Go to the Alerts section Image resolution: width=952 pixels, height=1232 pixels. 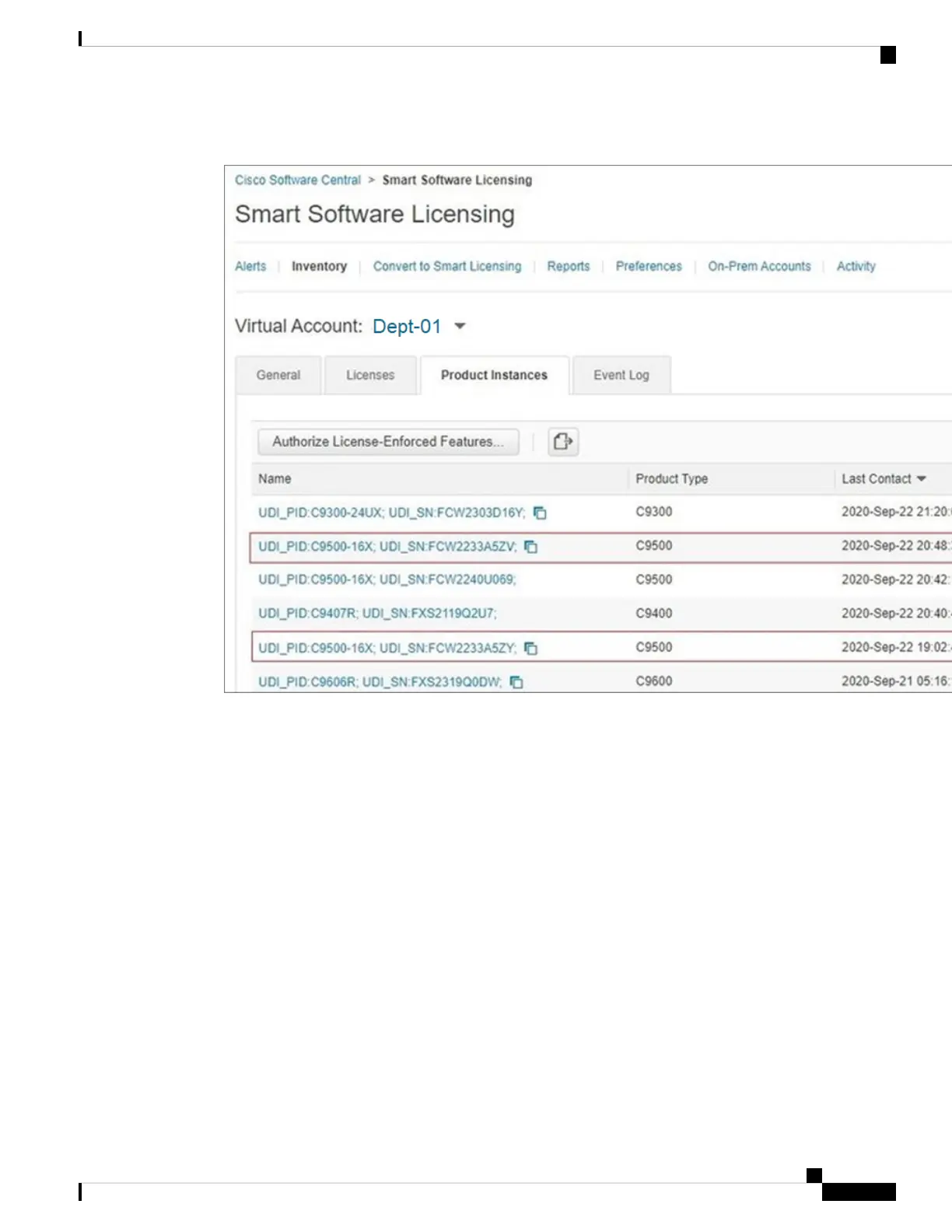click(x=250, y=266)
